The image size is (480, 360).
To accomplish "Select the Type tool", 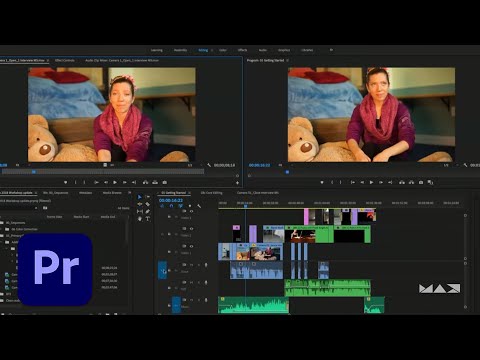I will (x=148, y=219).
